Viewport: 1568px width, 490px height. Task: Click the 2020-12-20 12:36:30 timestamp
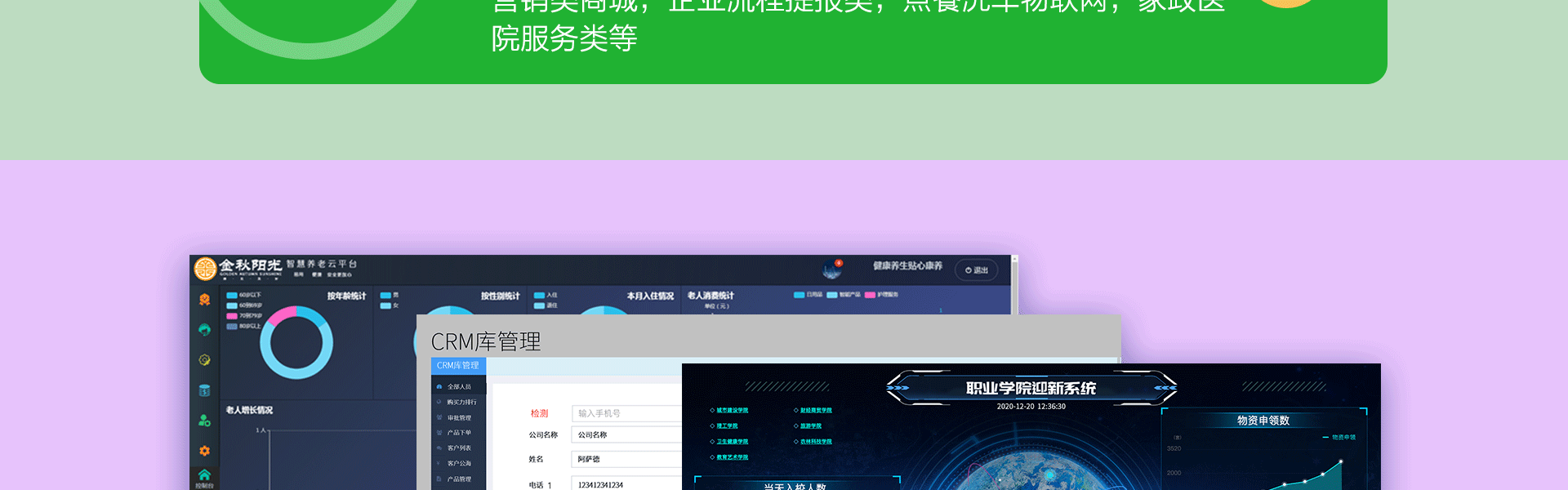(x=1031, y=407)
